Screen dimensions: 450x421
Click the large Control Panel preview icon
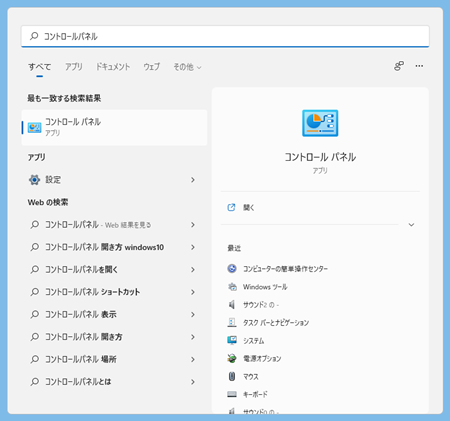[x=320, y=123]
